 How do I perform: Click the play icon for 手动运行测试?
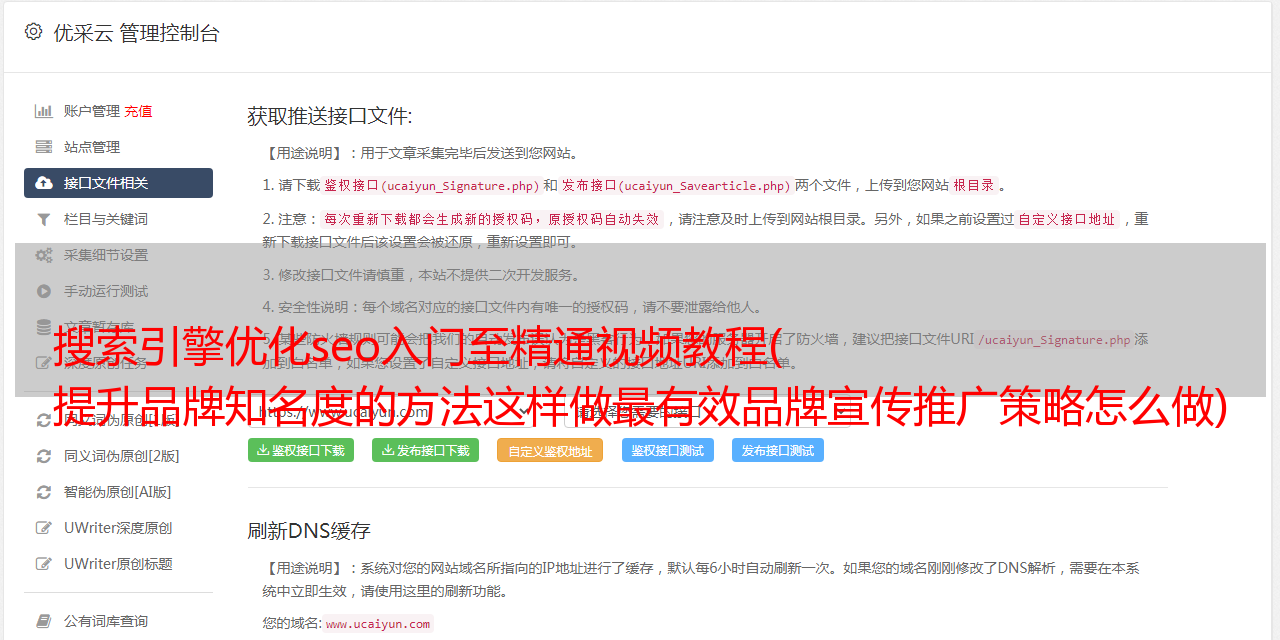44,291
